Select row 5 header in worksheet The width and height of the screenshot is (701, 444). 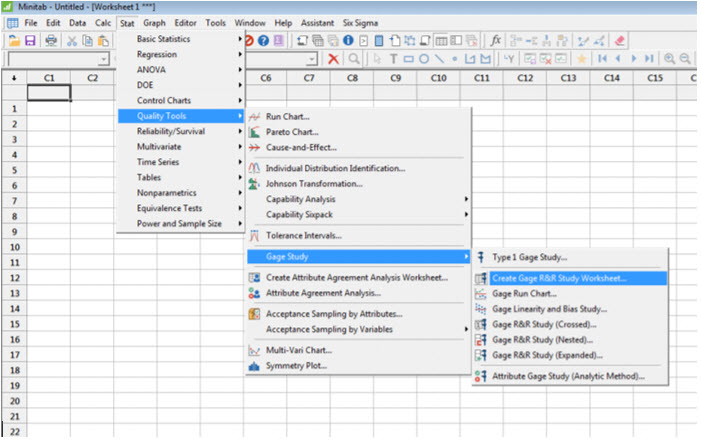point(14,170)
